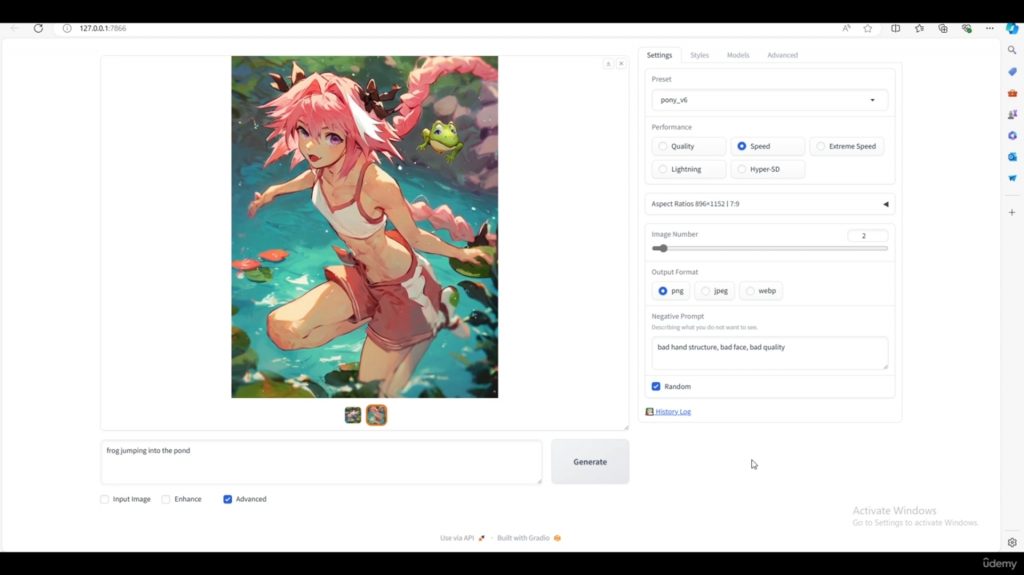Screen dimensions: 1024x575
Task: Click the Generate button
Action: point(590,462)
